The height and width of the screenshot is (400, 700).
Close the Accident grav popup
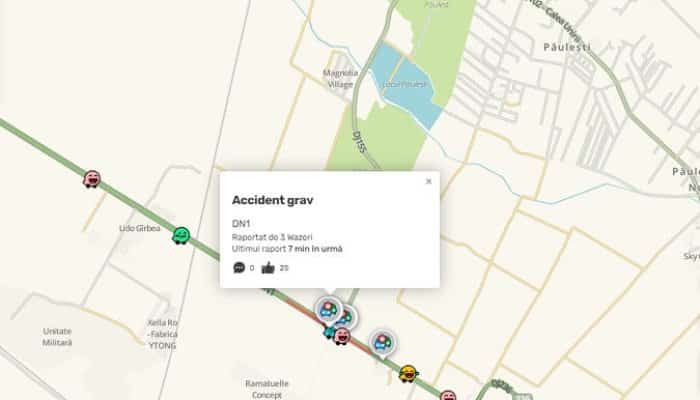429,181
